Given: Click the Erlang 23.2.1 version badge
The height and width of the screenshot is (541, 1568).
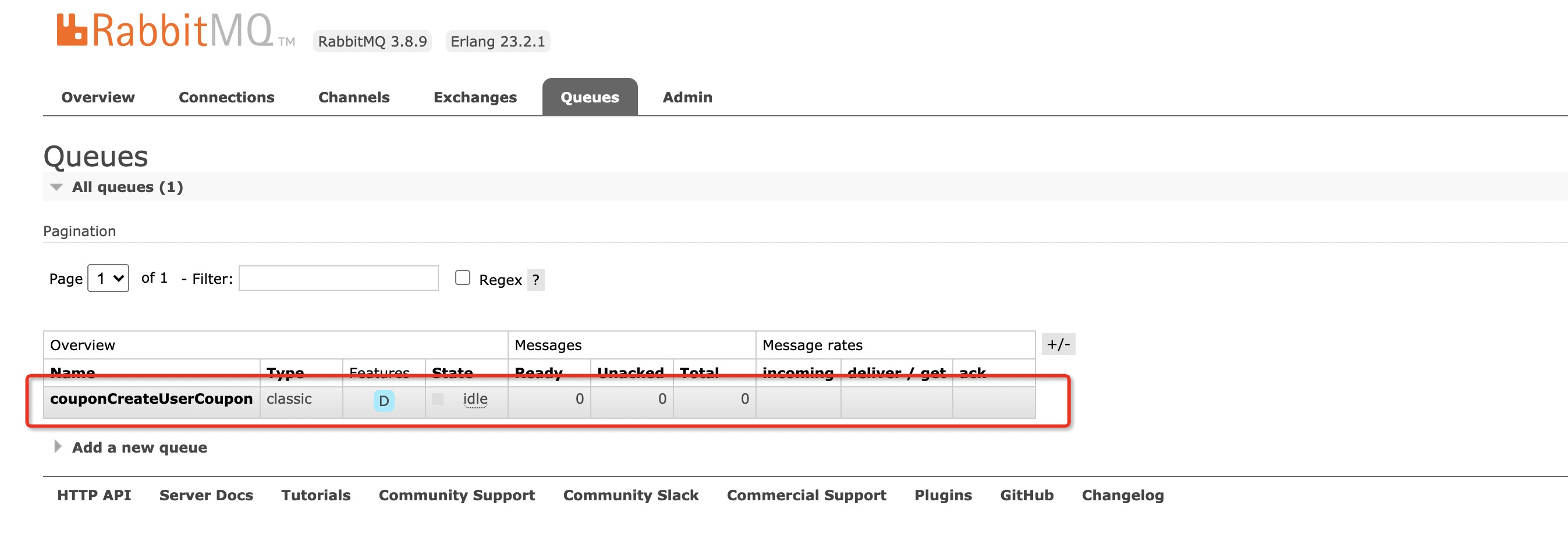Looking at the screenshot, I should 498,41.
